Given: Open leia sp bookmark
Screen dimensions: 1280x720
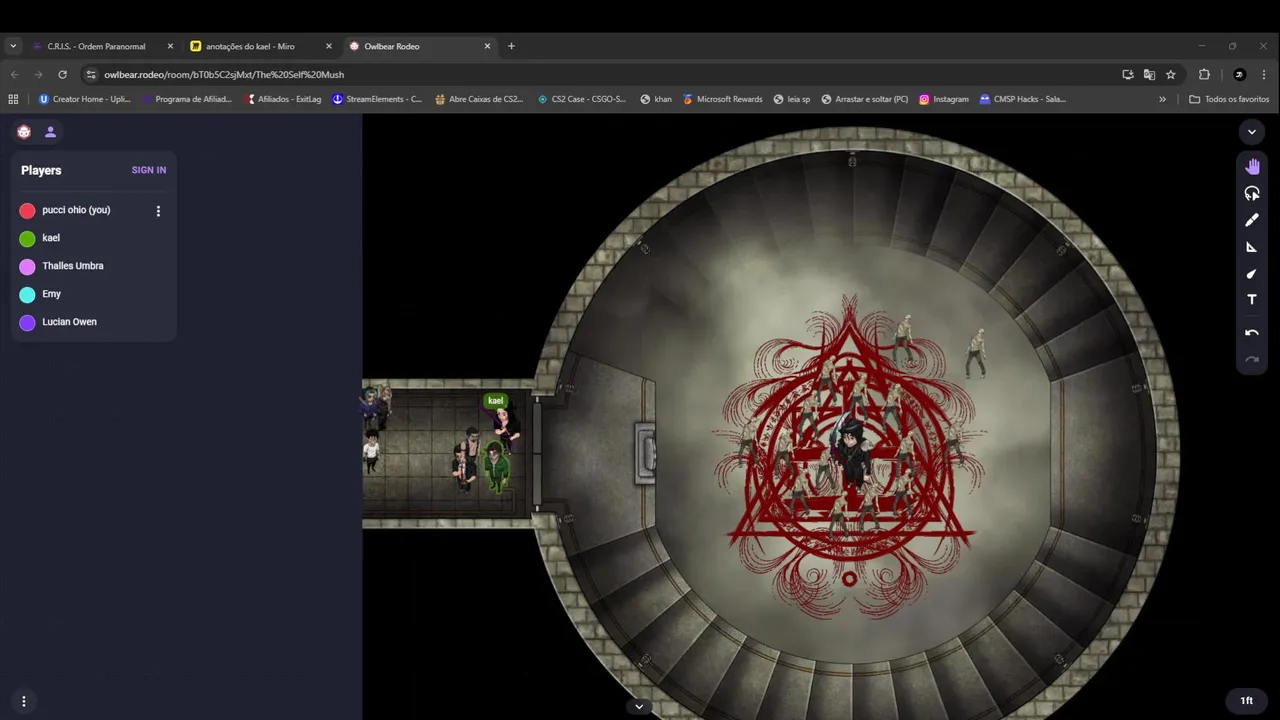Looking at the screenshot, I should click(x=792, y=99).
